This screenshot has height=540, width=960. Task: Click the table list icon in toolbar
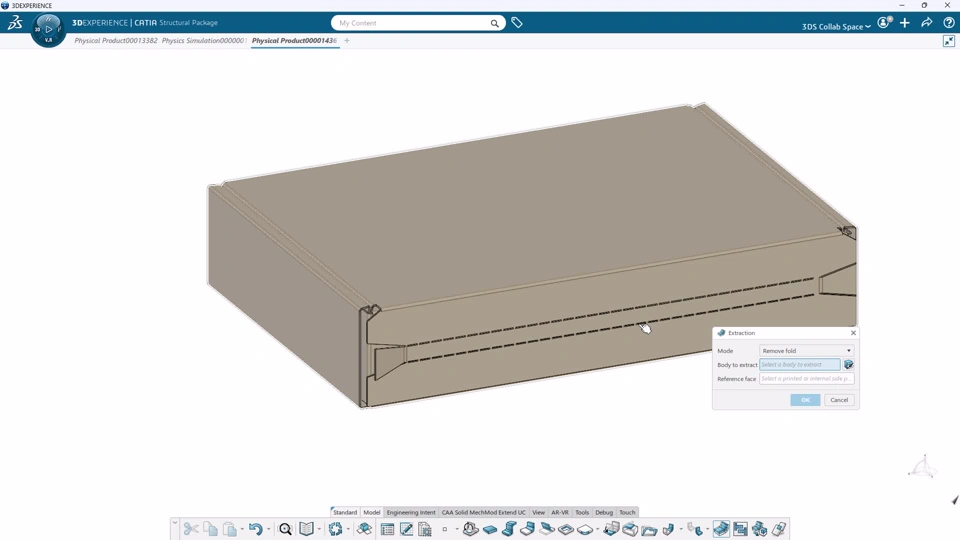[x=387, y=528]
